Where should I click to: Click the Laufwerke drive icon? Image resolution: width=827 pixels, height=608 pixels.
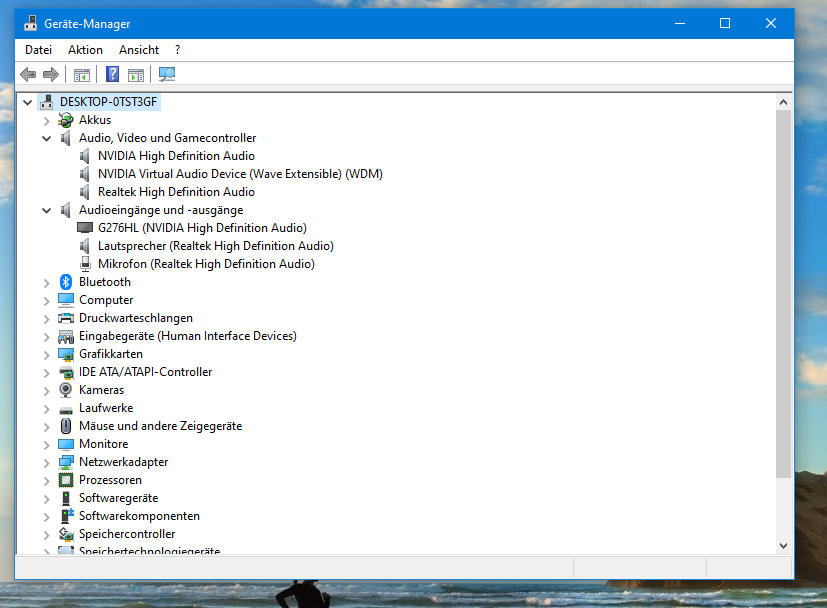pos(65,409)
